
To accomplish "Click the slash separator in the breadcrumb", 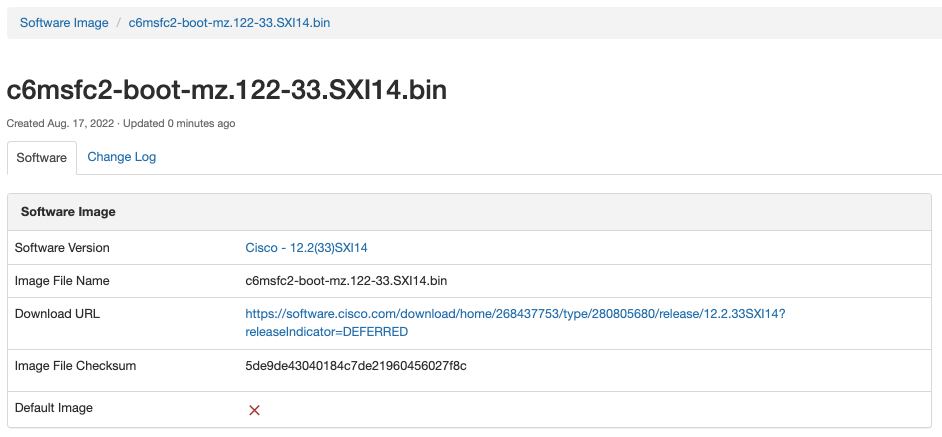I will 119,22.
